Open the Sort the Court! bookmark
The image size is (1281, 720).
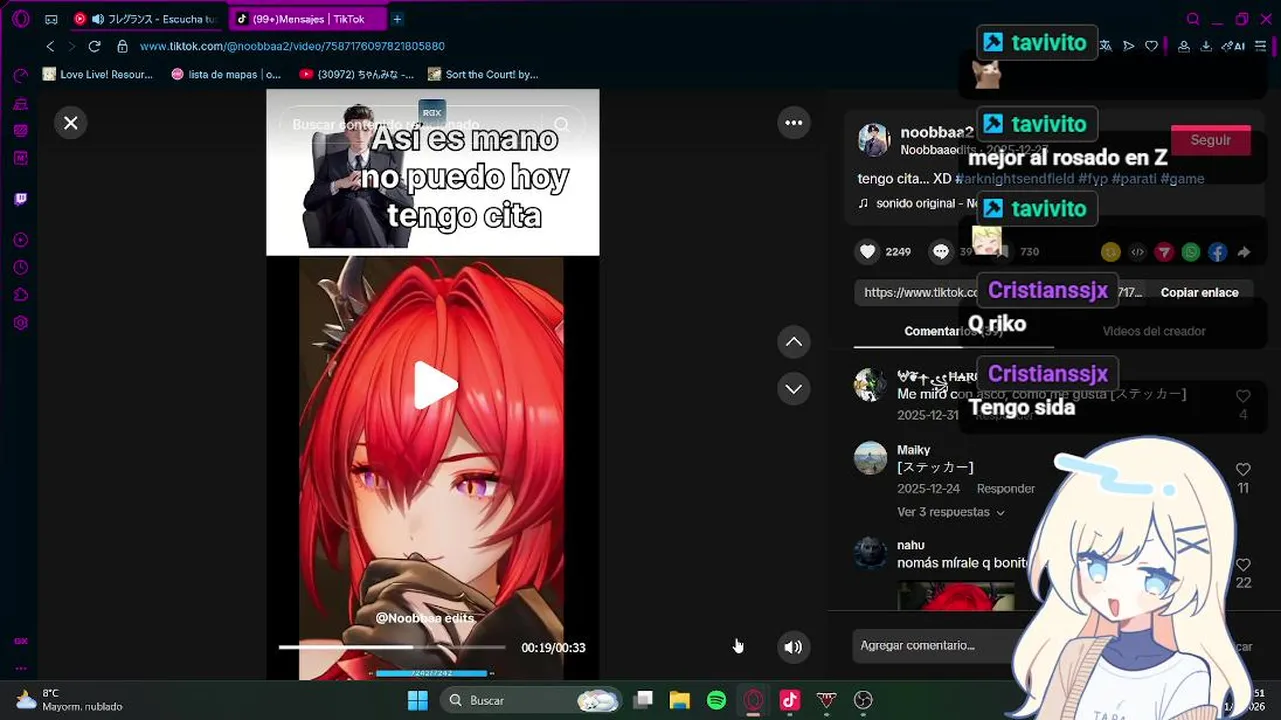coord(483,74)
